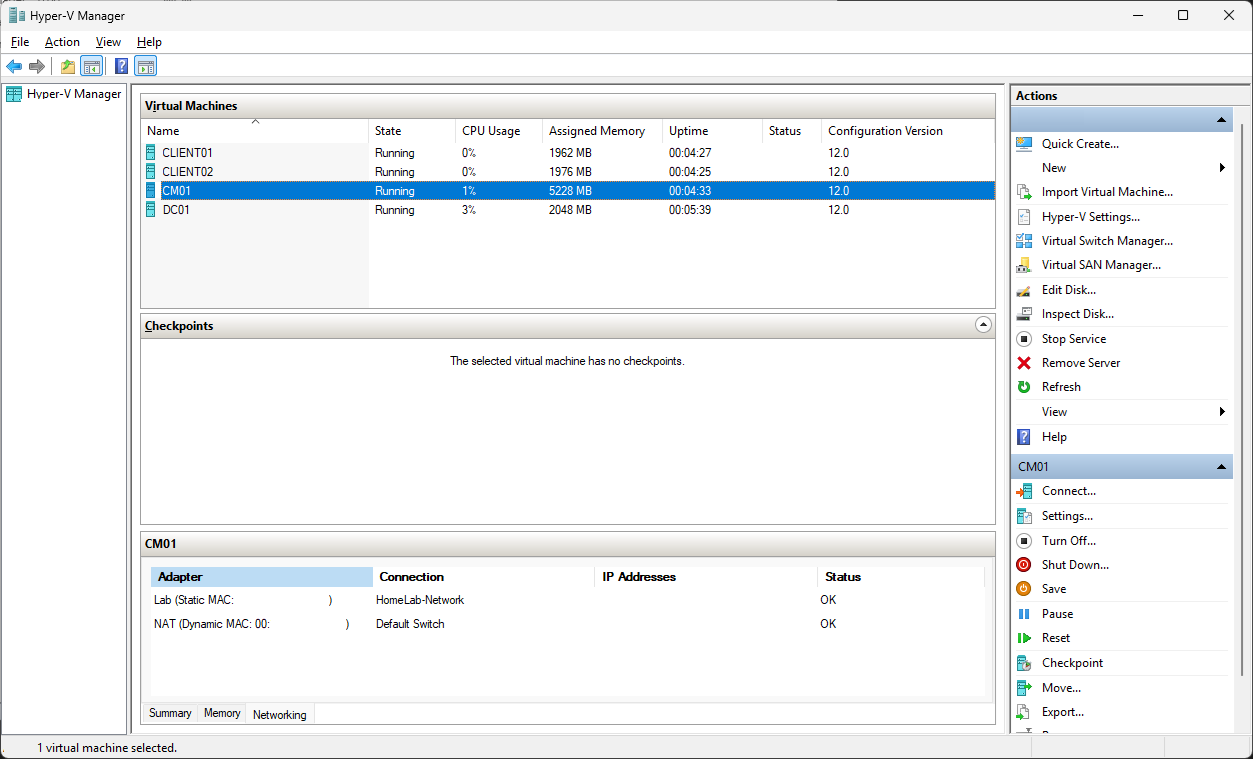Click the Virtual SAN Manager icon
Viewport: 1253px width, 759px height.
pos(1024,265)
